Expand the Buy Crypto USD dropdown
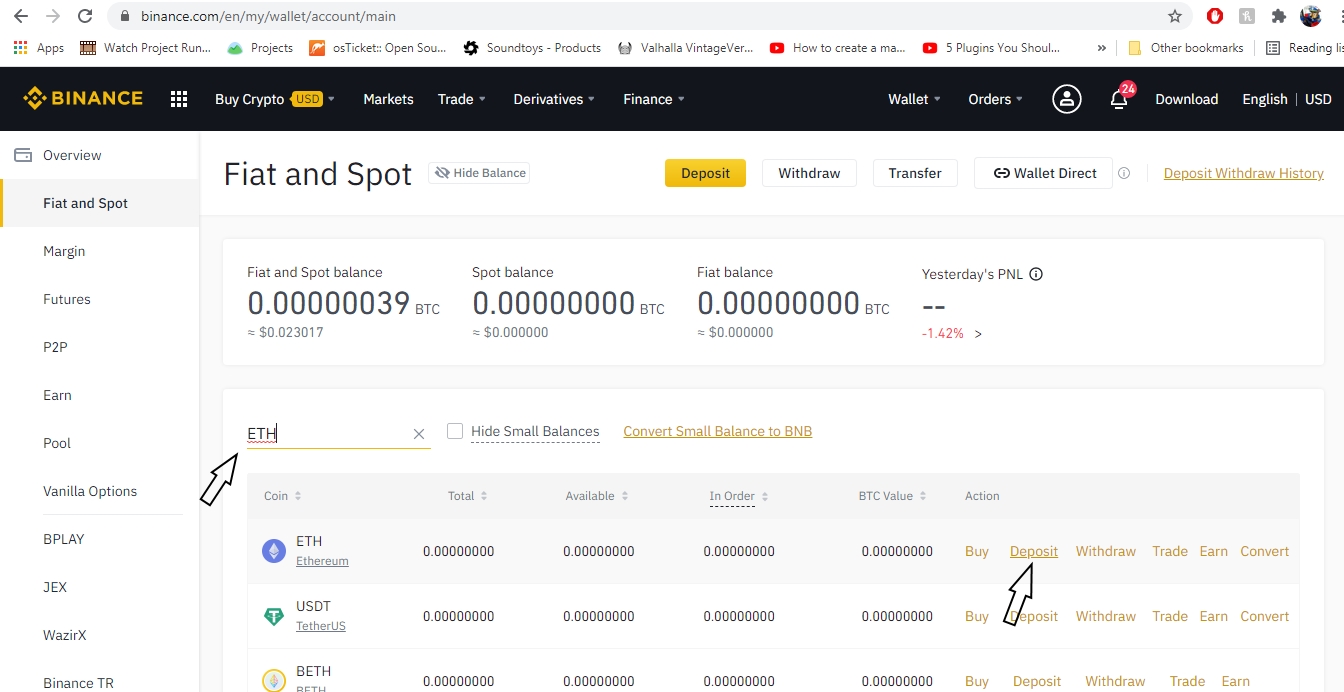 (275, 99)
